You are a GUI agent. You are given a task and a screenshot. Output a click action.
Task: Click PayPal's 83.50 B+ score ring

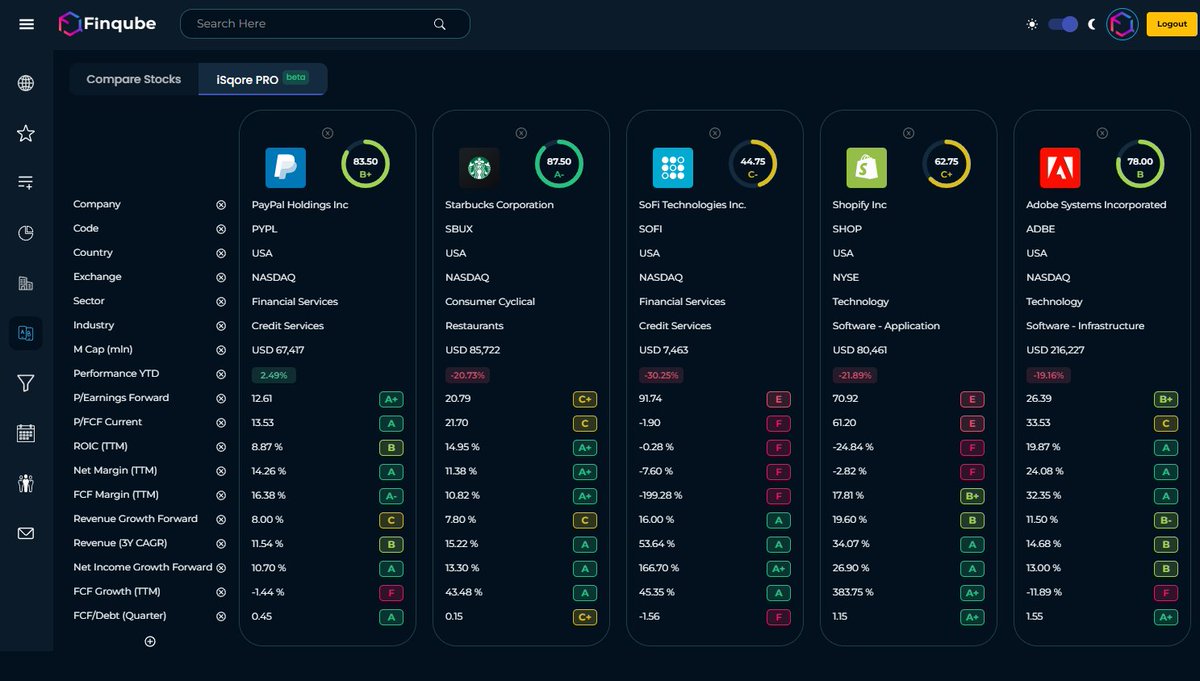(x=365, y=164)
